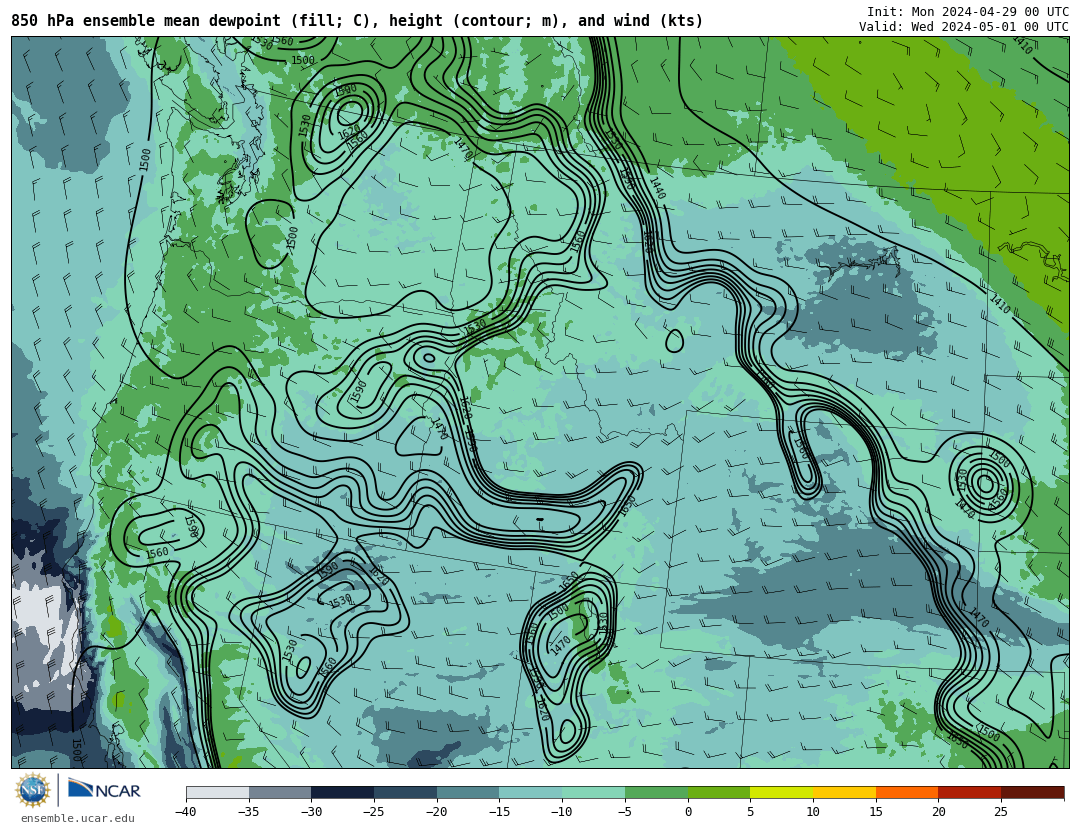Click the Init: Mon 2024-04-29 00 UTC text
This screenshot has width=1080, height=831.
coord(968,12)
